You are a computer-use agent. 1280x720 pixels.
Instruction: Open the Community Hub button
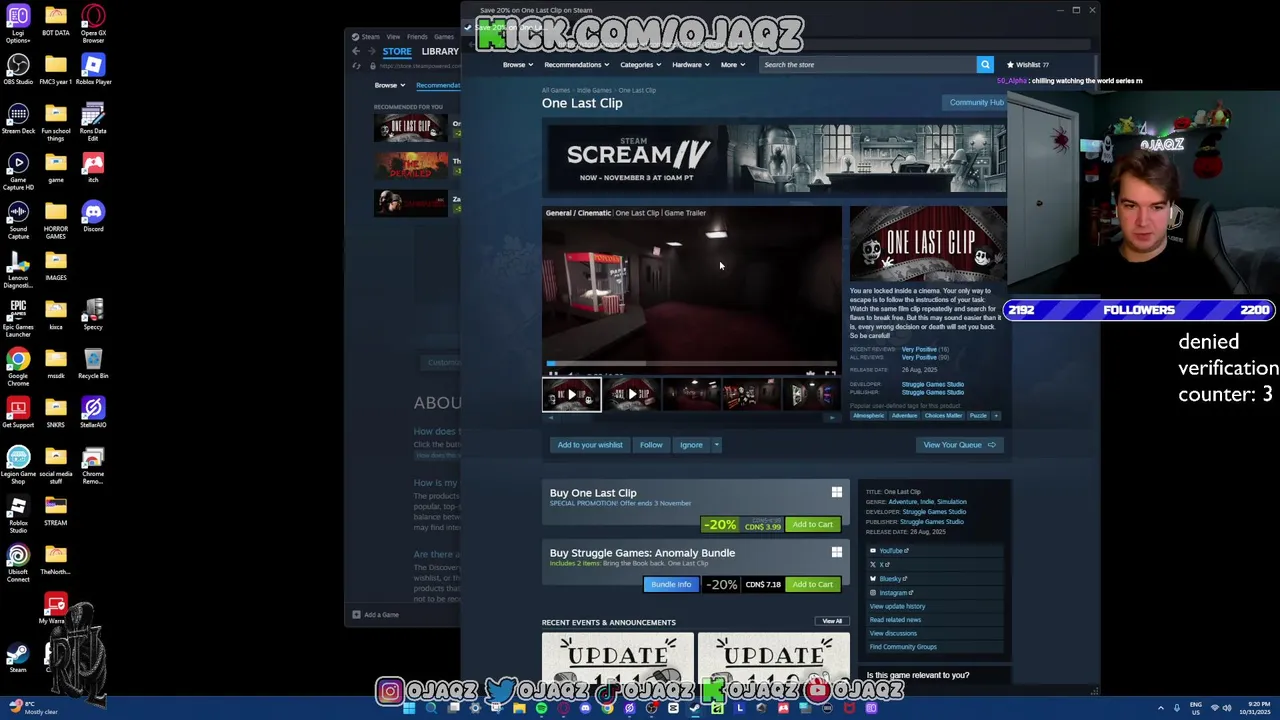tap(975, 103)
